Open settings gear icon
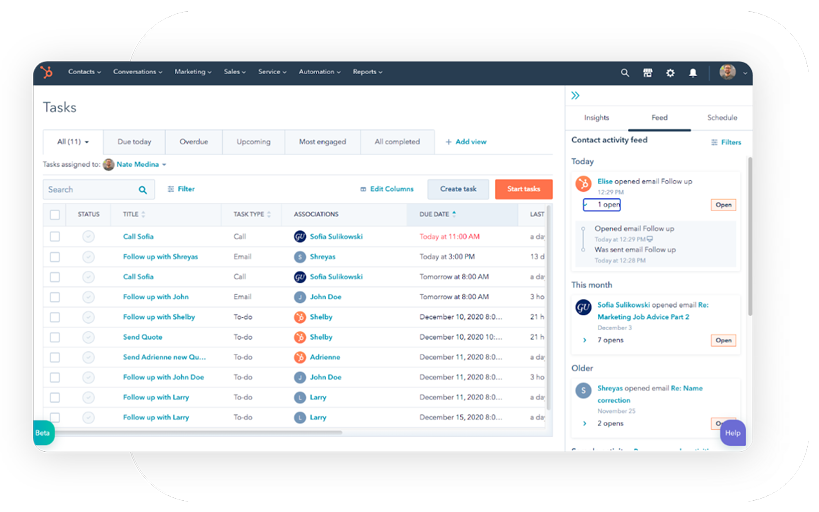819x512 pixels. click(x=670, y=73)
